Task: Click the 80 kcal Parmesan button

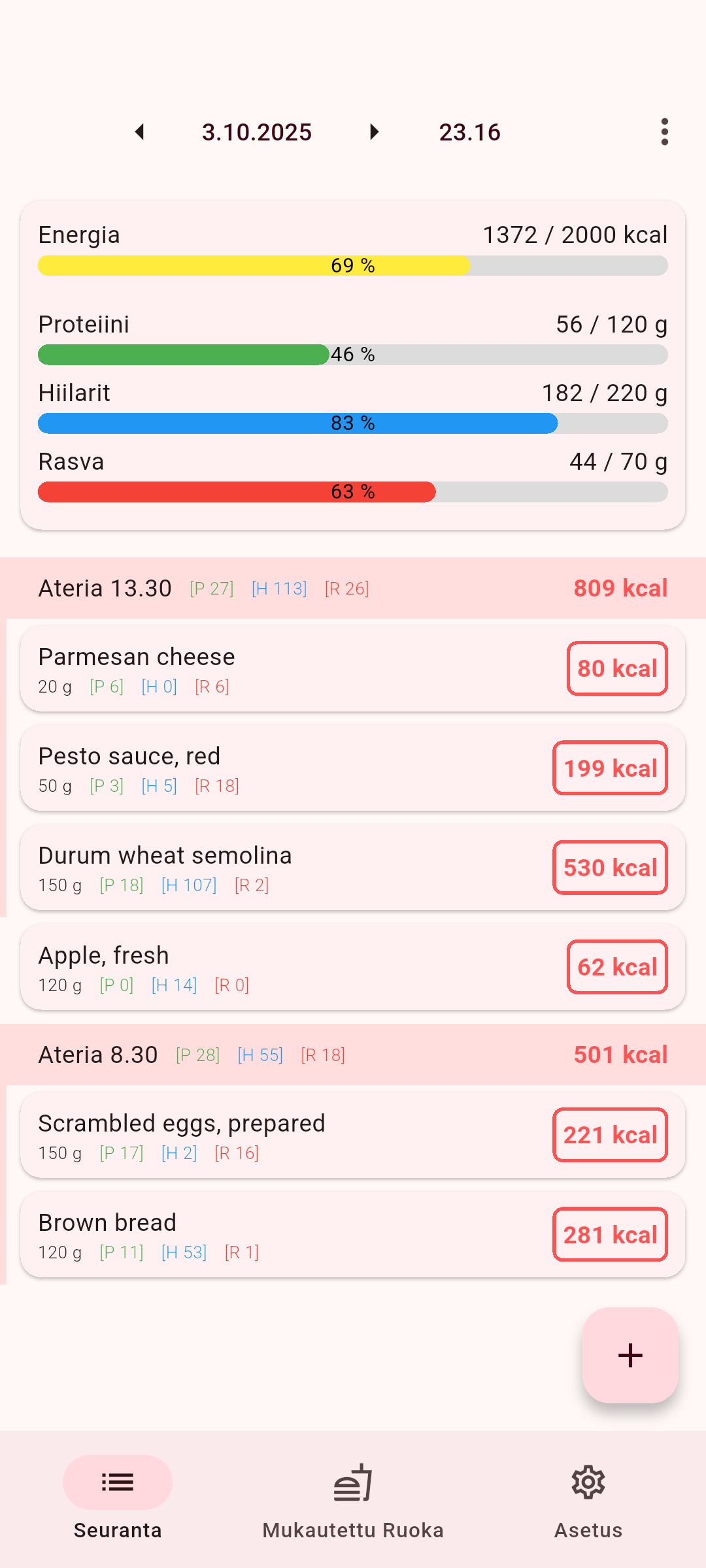Action: (x=617, y=668)
